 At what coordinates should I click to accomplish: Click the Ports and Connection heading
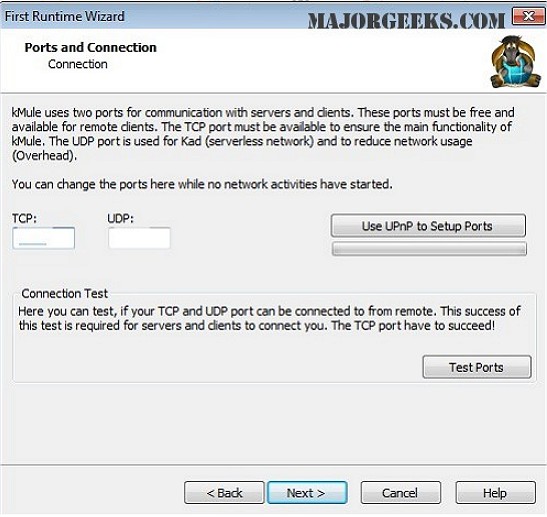pos(91,47)
